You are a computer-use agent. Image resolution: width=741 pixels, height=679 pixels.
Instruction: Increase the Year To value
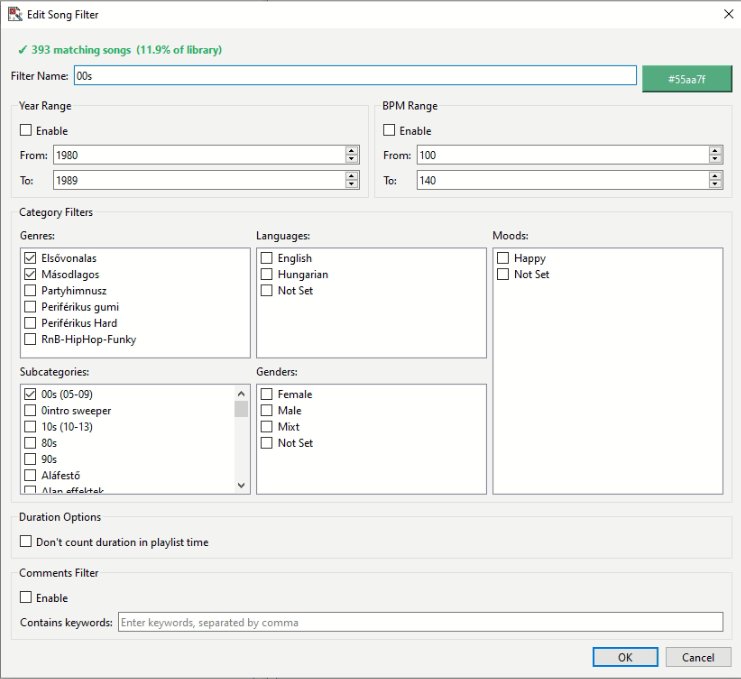click(x=352, y=175)
